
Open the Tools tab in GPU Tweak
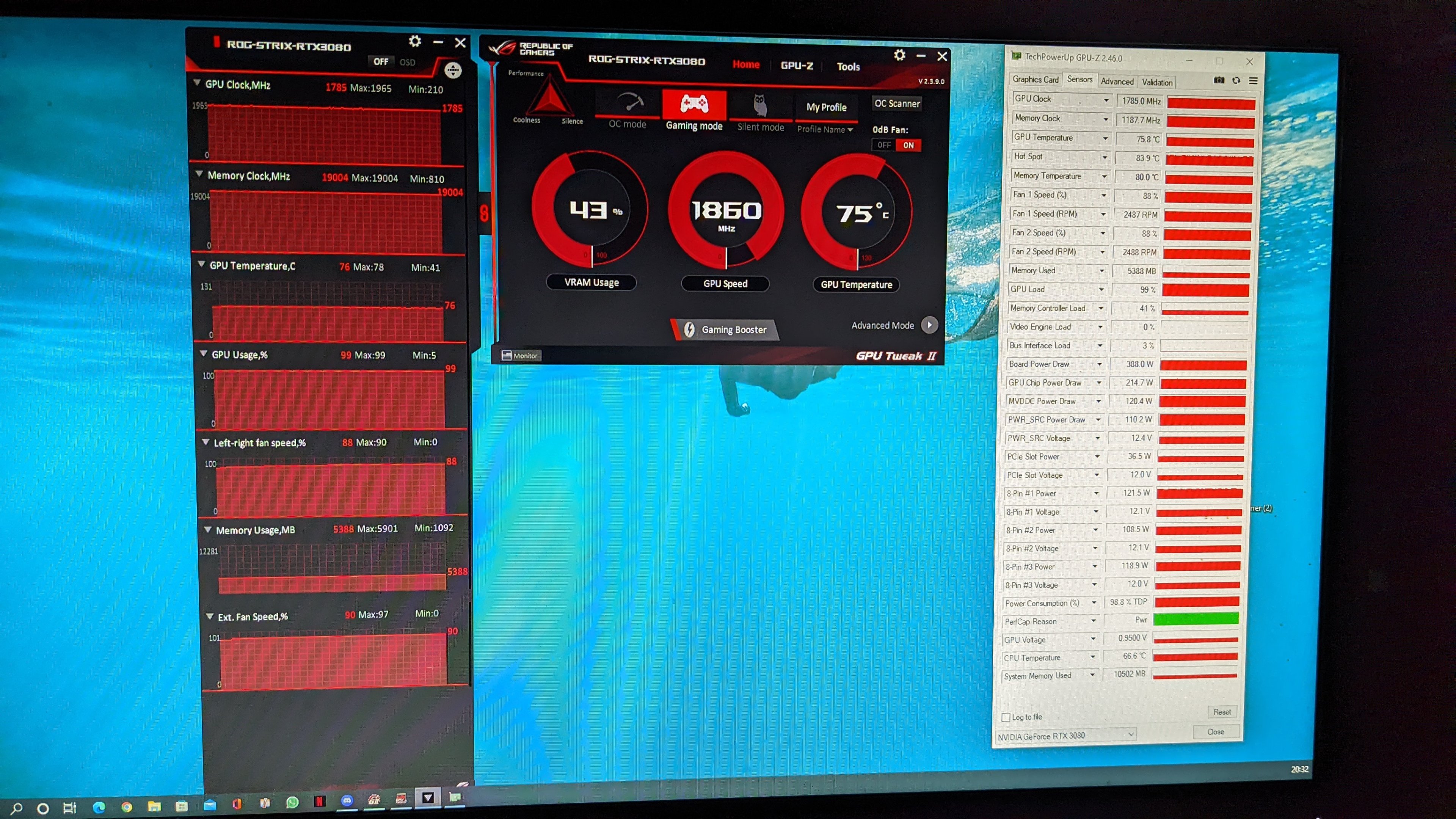(848, 67)
